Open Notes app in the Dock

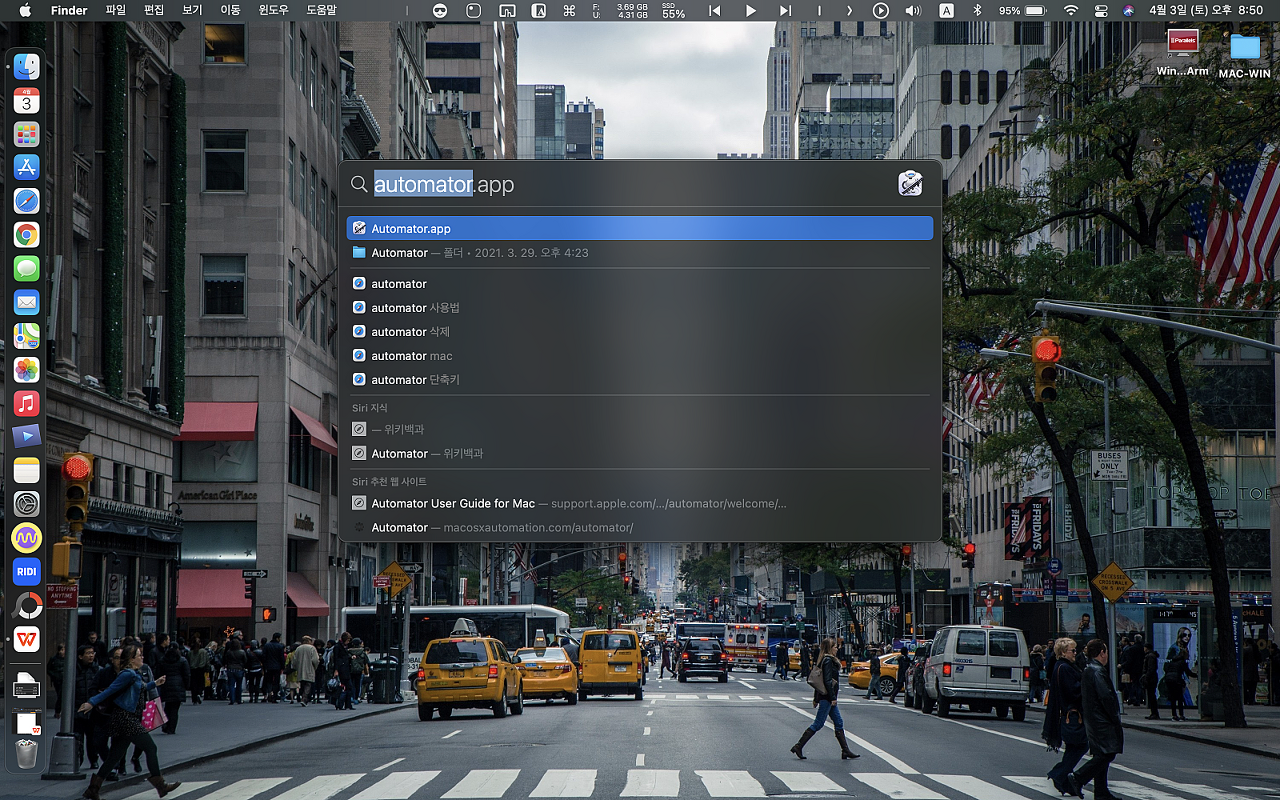(x=27, y=470)
